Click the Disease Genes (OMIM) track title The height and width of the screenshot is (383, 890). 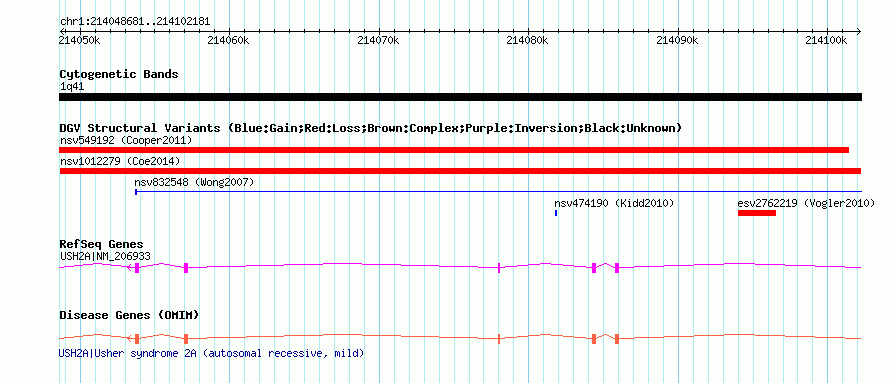[x=129, y=315]
